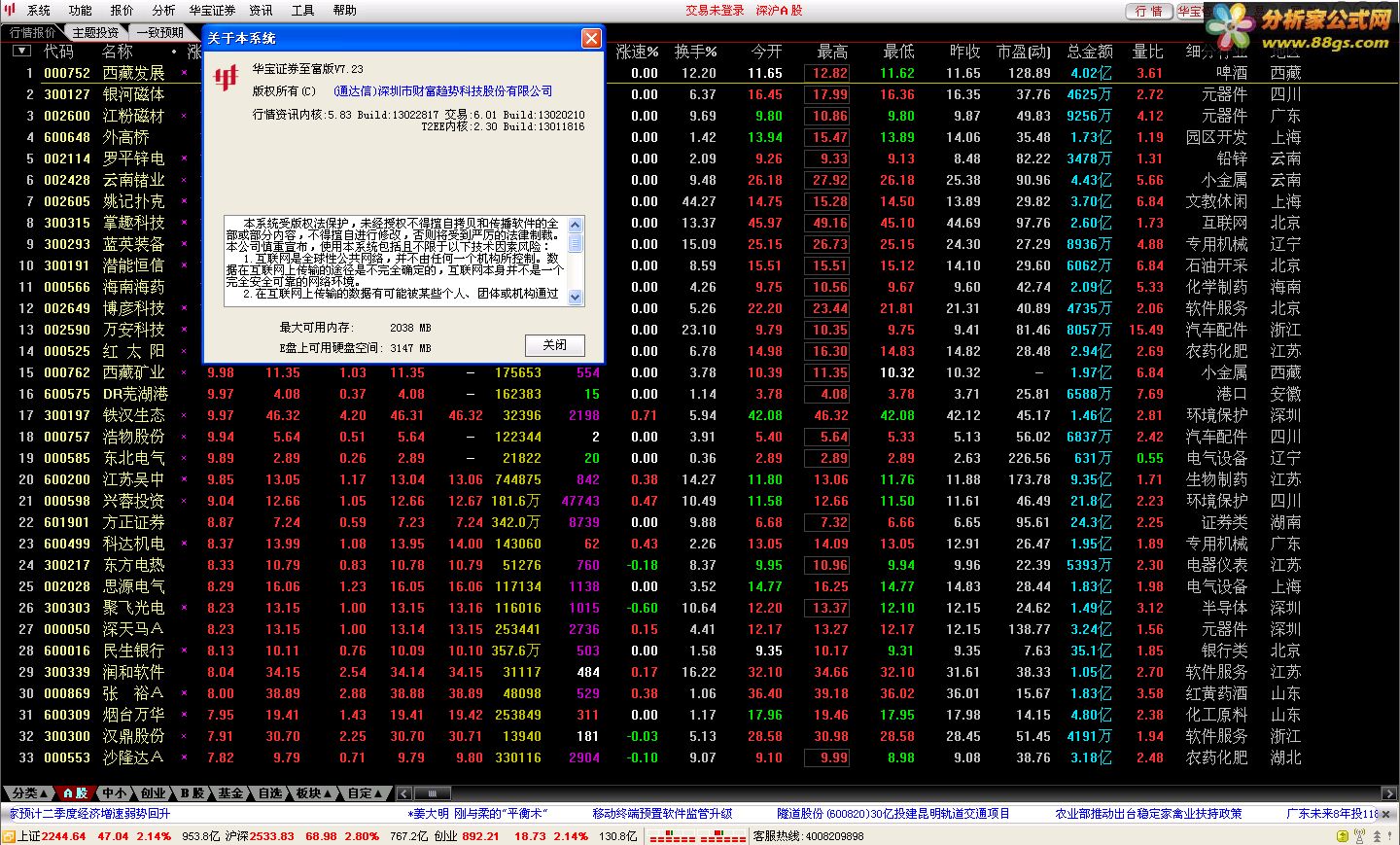Sort by the 昨收 column header
1400x845 pixels.
(x=964, y=51)
